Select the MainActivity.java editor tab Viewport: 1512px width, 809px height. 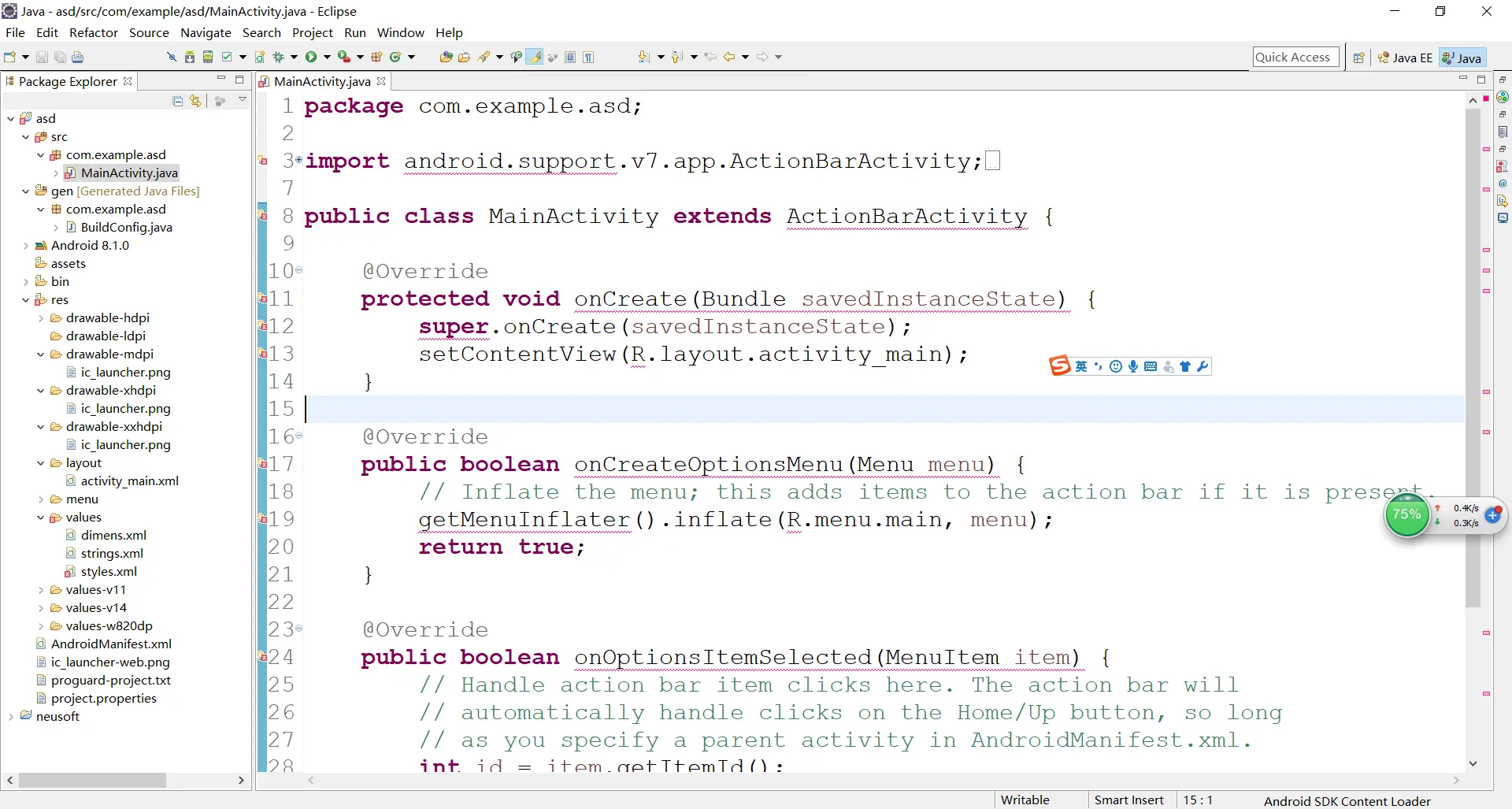point(322,81)
